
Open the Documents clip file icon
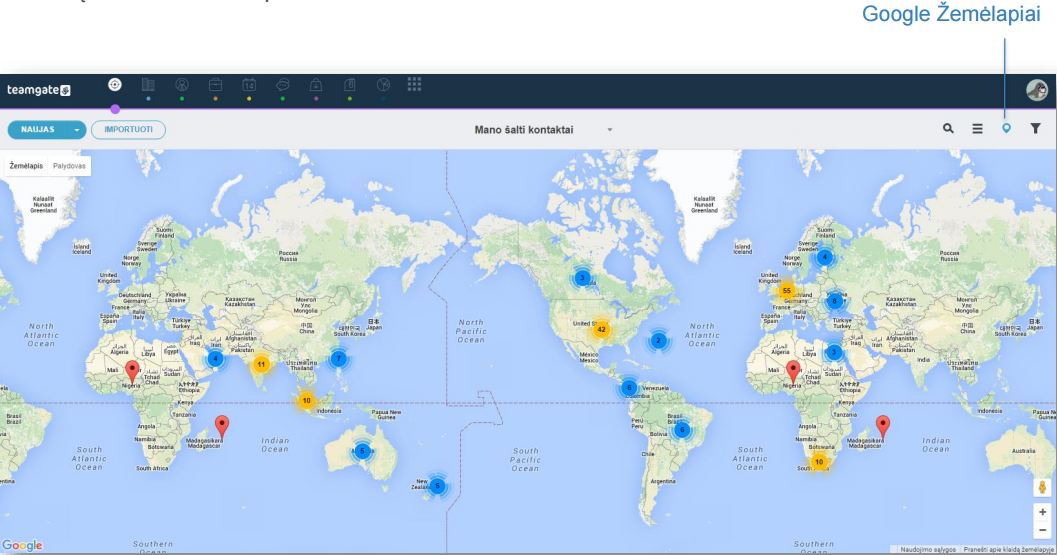pyautogui.click(x=349, y=85)
